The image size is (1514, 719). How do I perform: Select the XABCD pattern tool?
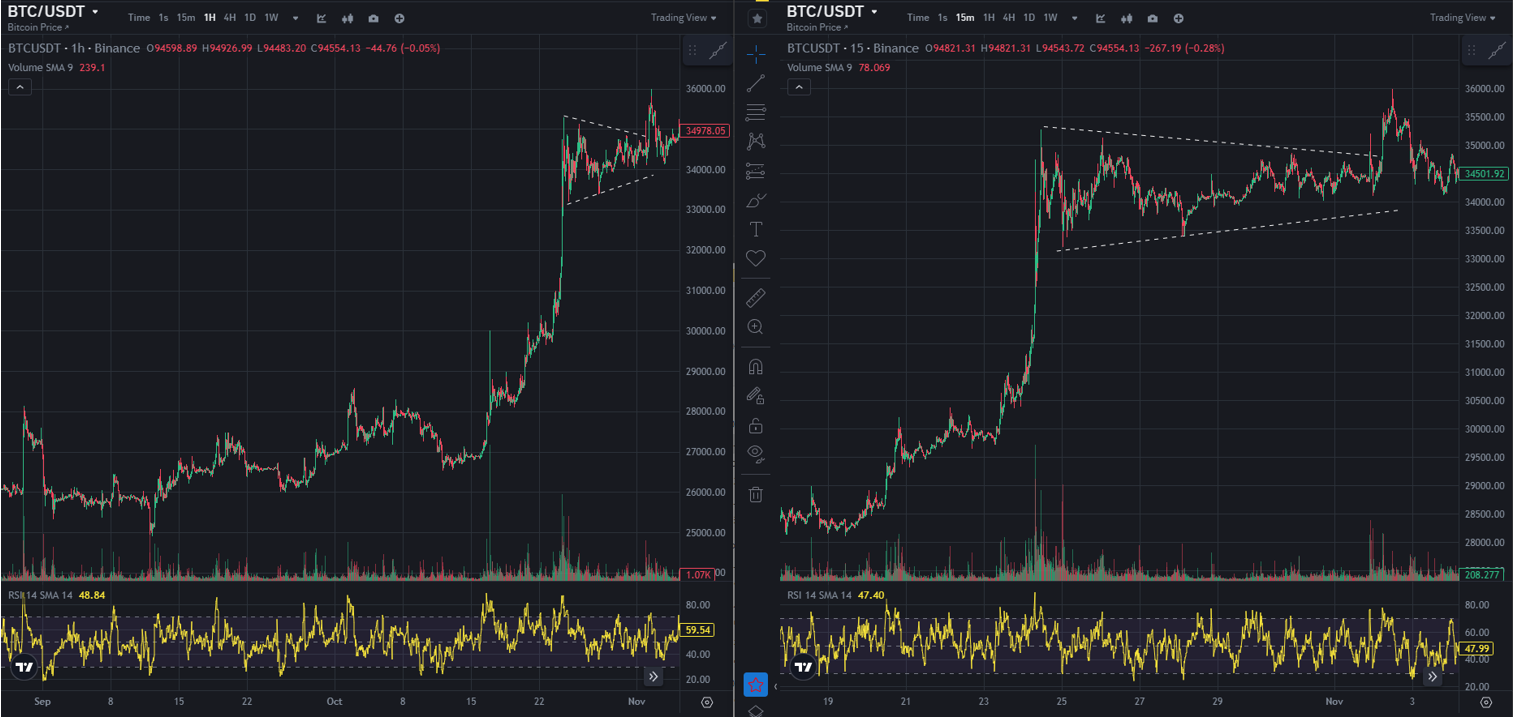[x=756, y=141]
